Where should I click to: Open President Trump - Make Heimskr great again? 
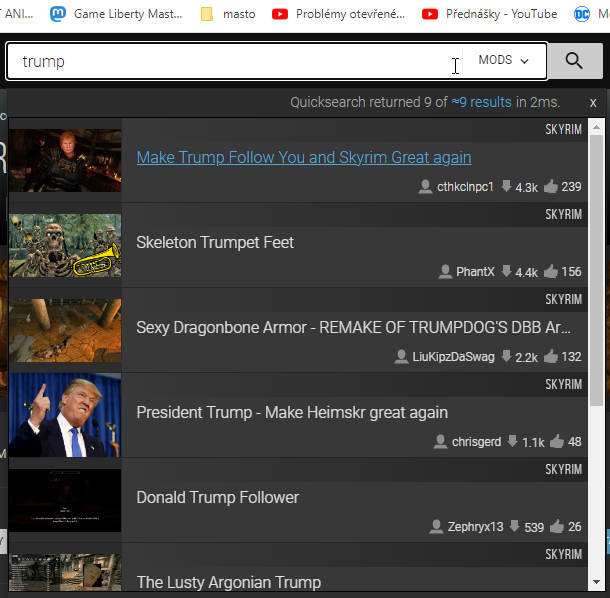tap(292, 412)
